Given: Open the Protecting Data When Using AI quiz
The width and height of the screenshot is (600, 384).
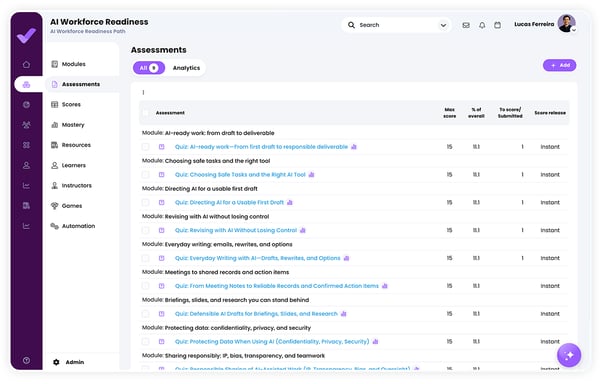Looking at the screenshot, I should (x=272, y=342).
